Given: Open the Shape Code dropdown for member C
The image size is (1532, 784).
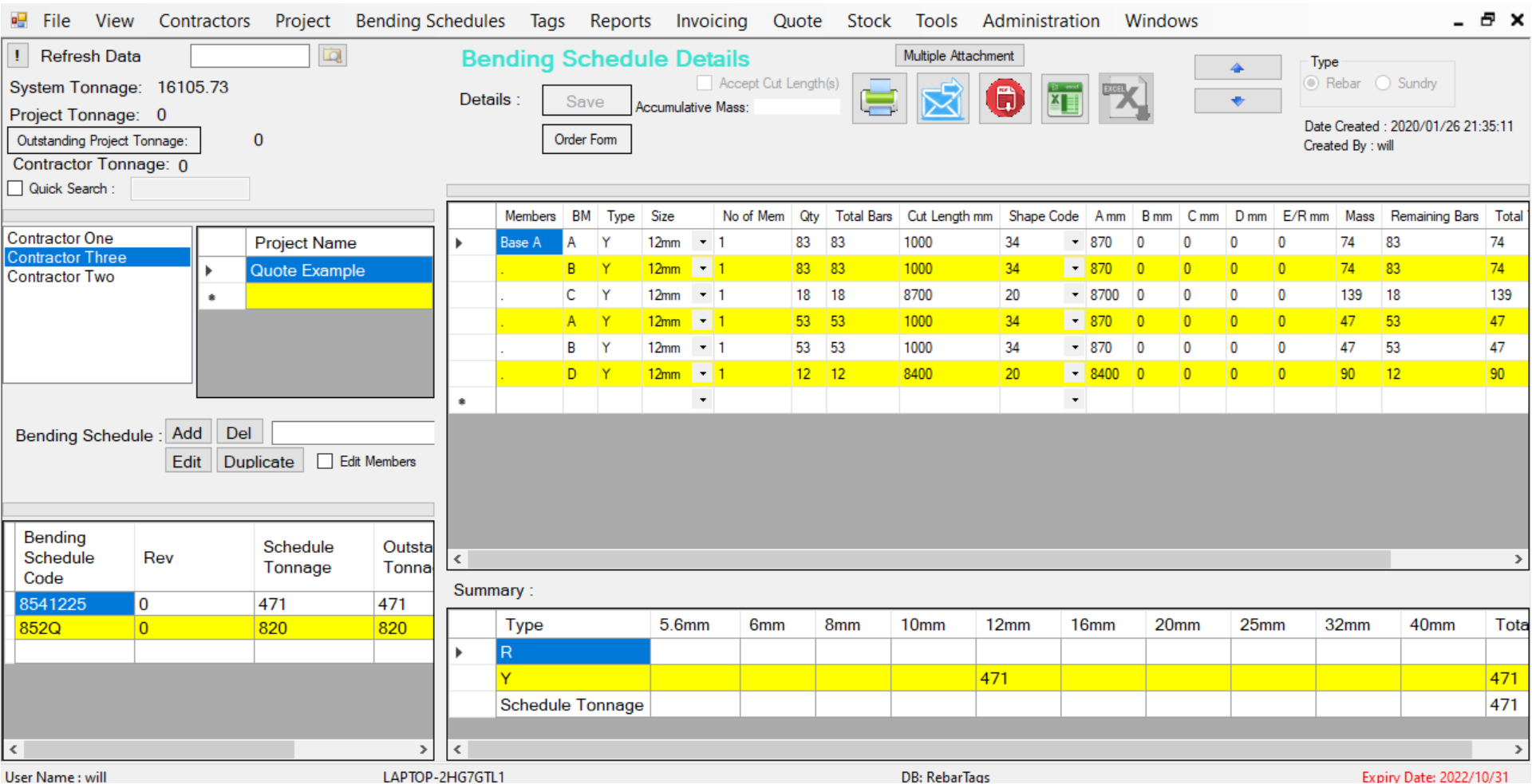Looking at the screenshot, I should pyautogui.click(x=1074, y=294).
